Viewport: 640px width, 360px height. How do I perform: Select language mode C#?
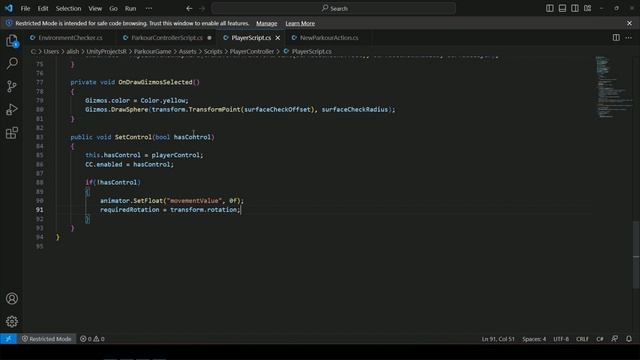pyautogui.click(x=600, y=339)
